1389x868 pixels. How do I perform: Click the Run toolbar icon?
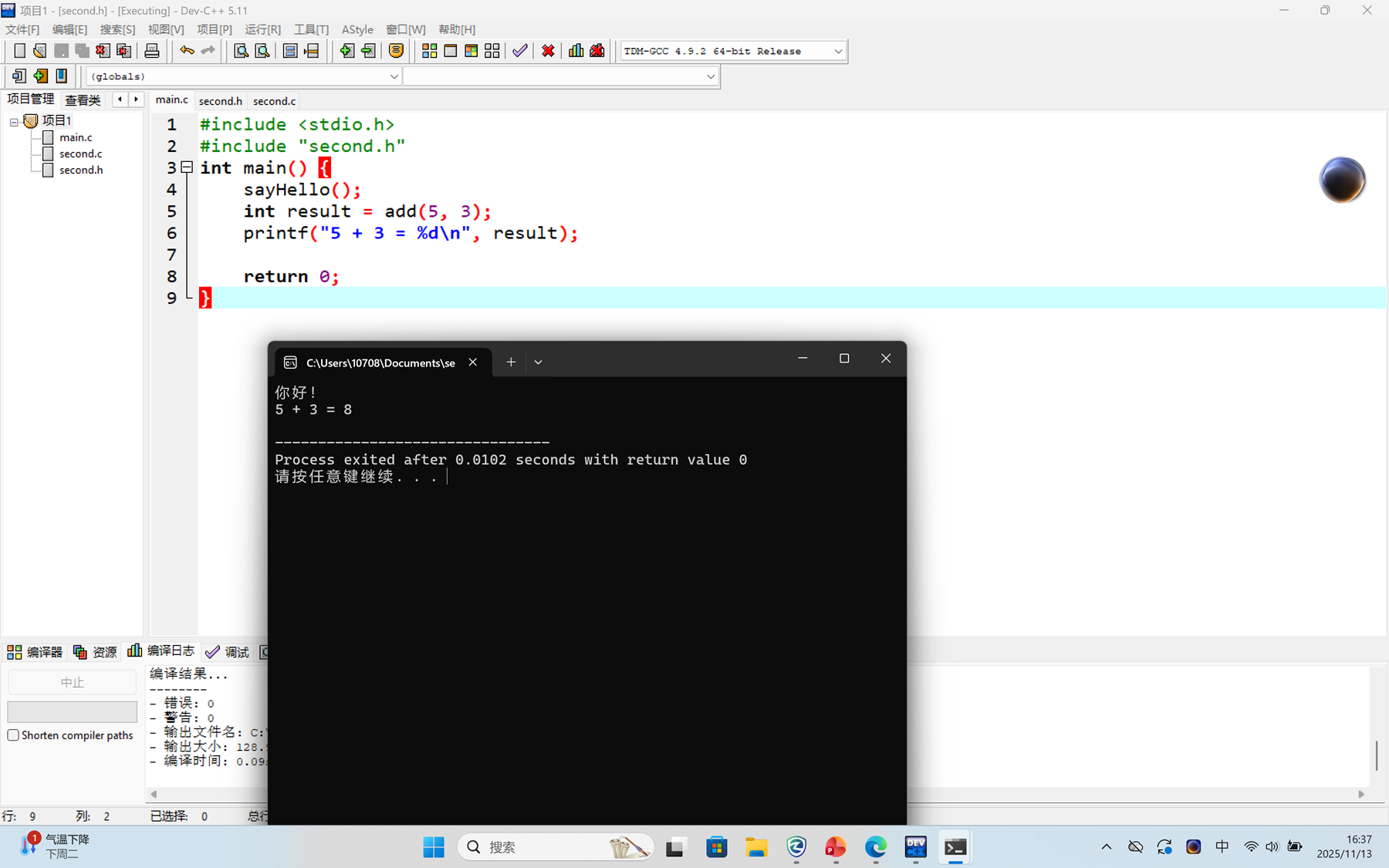(x=450, y=51)
